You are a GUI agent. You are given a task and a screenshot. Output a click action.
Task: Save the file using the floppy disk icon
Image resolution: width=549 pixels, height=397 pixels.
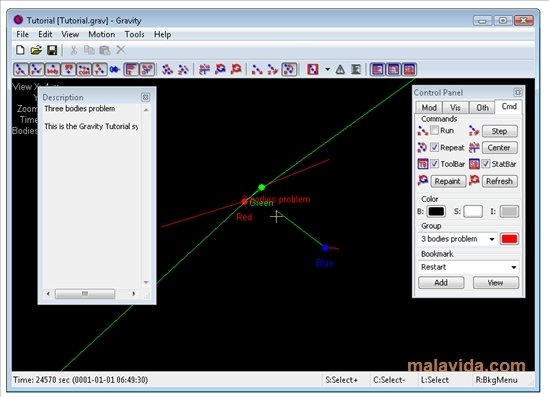(52, 50)
